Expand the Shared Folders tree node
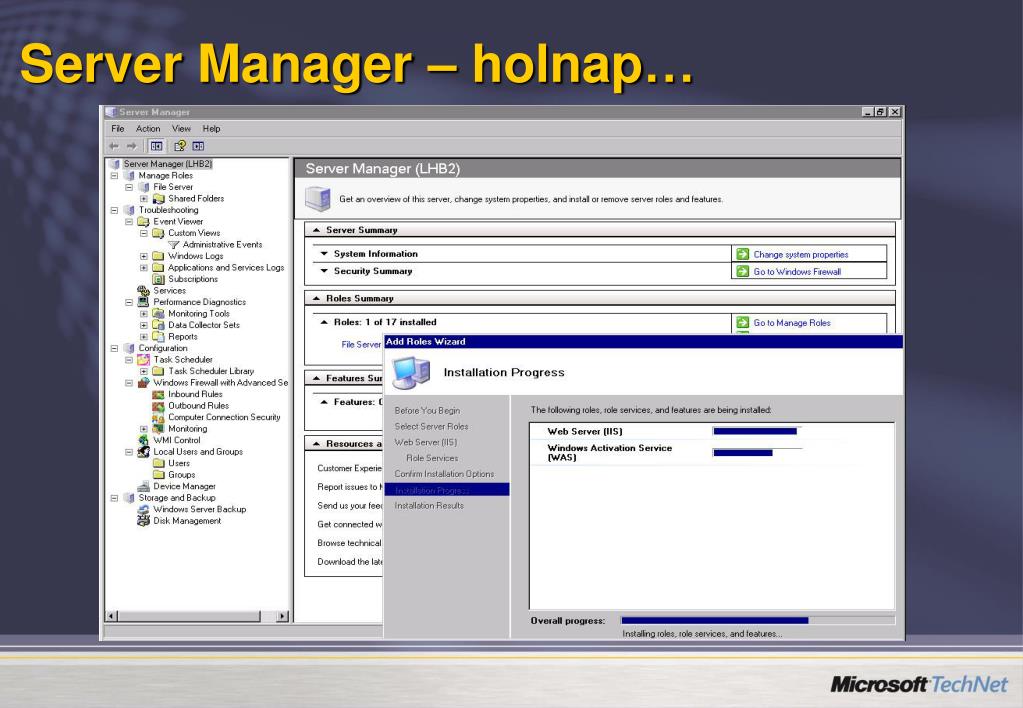 [x=144, y=198]
